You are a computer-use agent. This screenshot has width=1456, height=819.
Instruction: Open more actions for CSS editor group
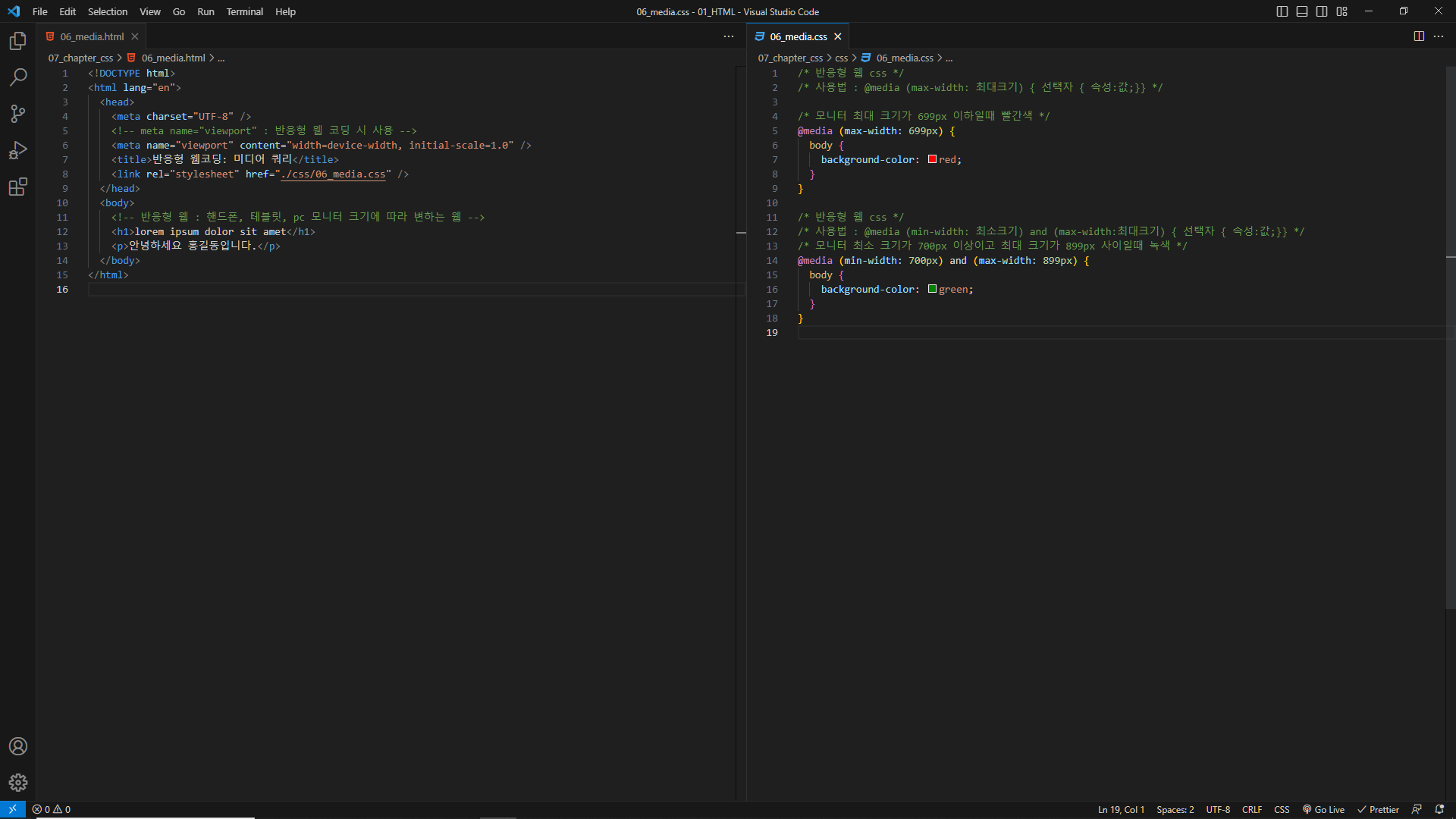pos(1439,36)
